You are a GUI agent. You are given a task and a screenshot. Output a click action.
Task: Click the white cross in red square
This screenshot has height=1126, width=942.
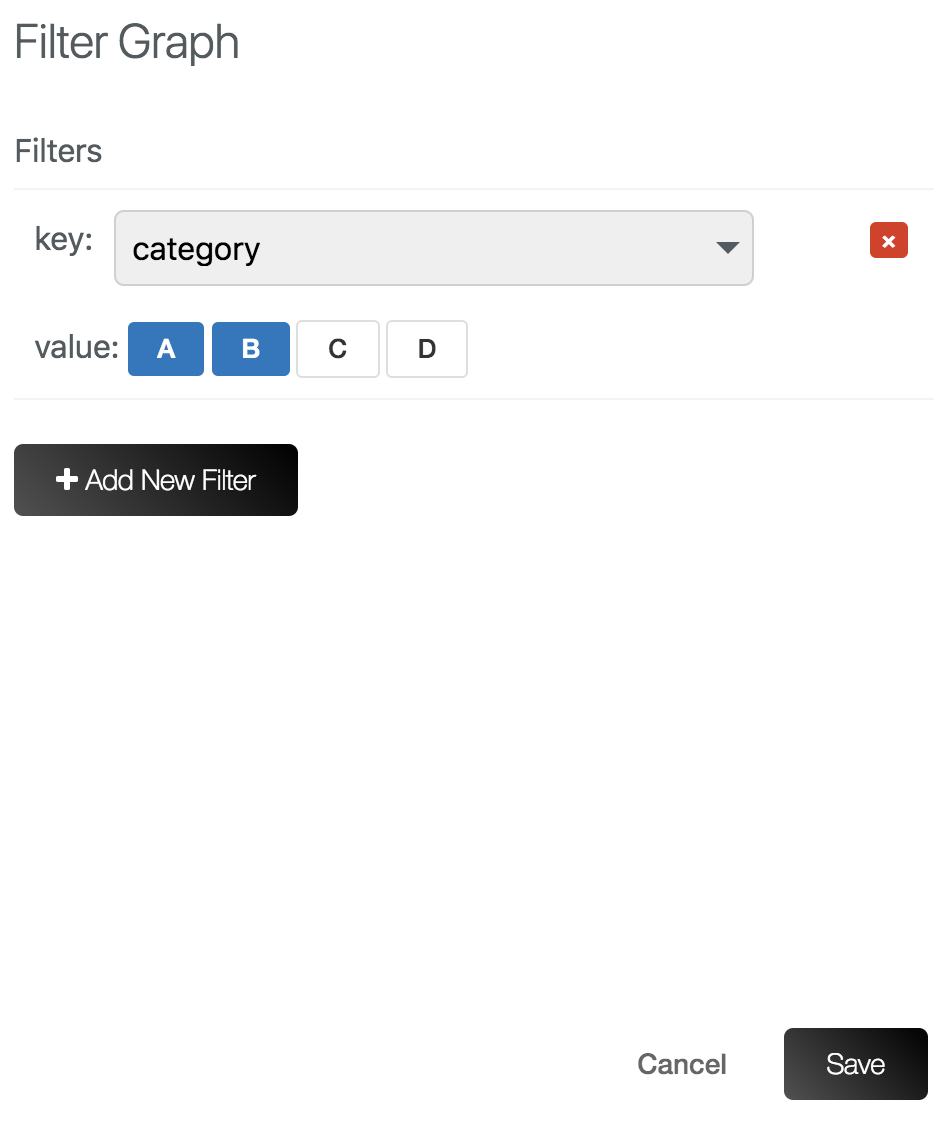tap(888, 241)
